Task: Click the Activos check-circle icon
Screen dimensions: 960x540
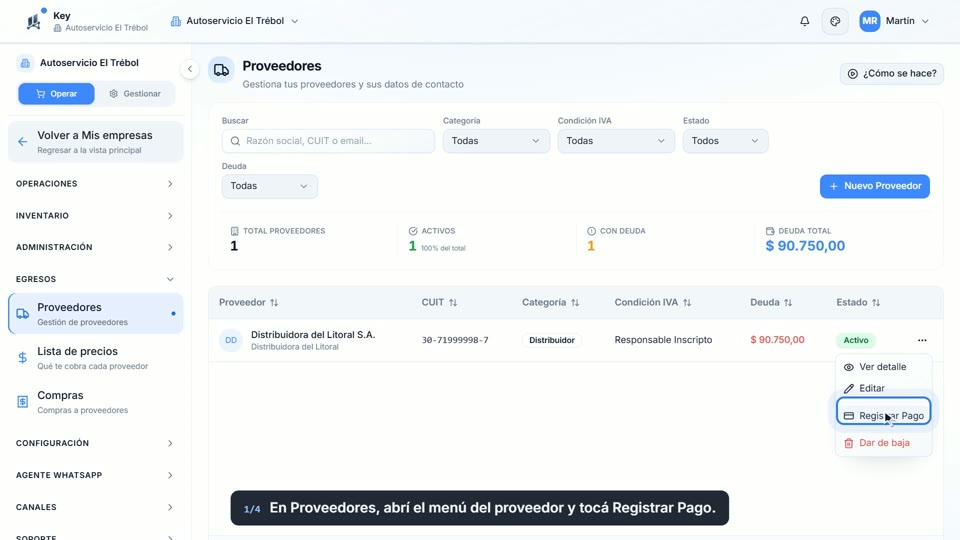Action: tap(413, 231)
